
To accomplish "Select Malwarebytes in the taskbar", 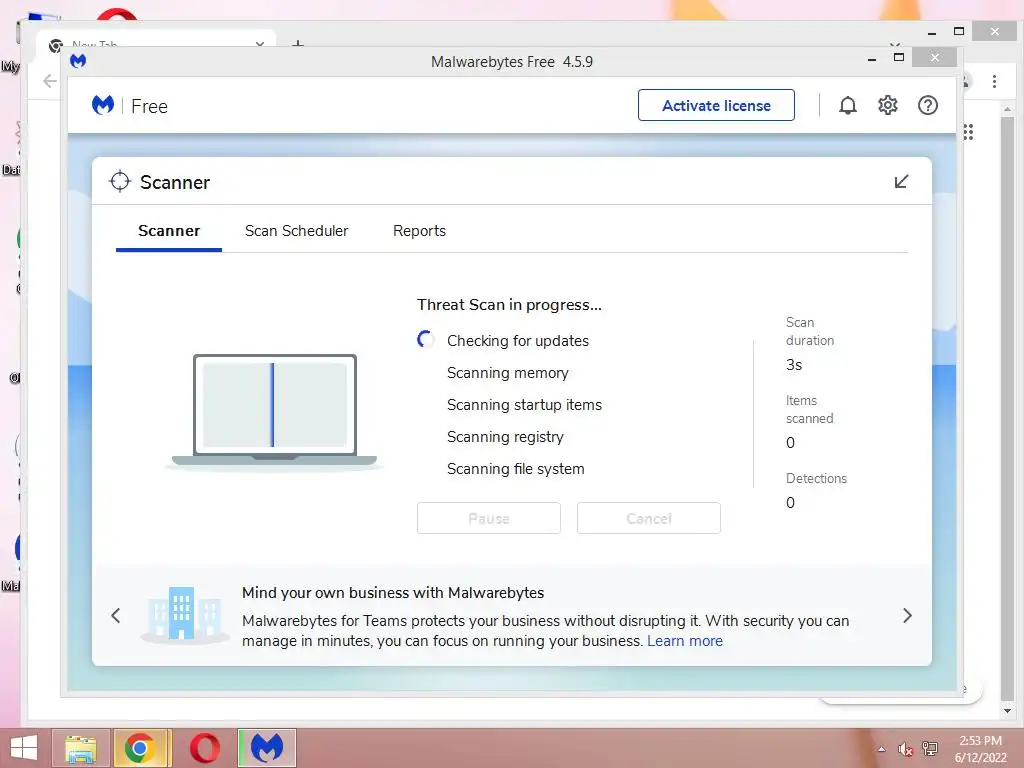I will (266, 748).
